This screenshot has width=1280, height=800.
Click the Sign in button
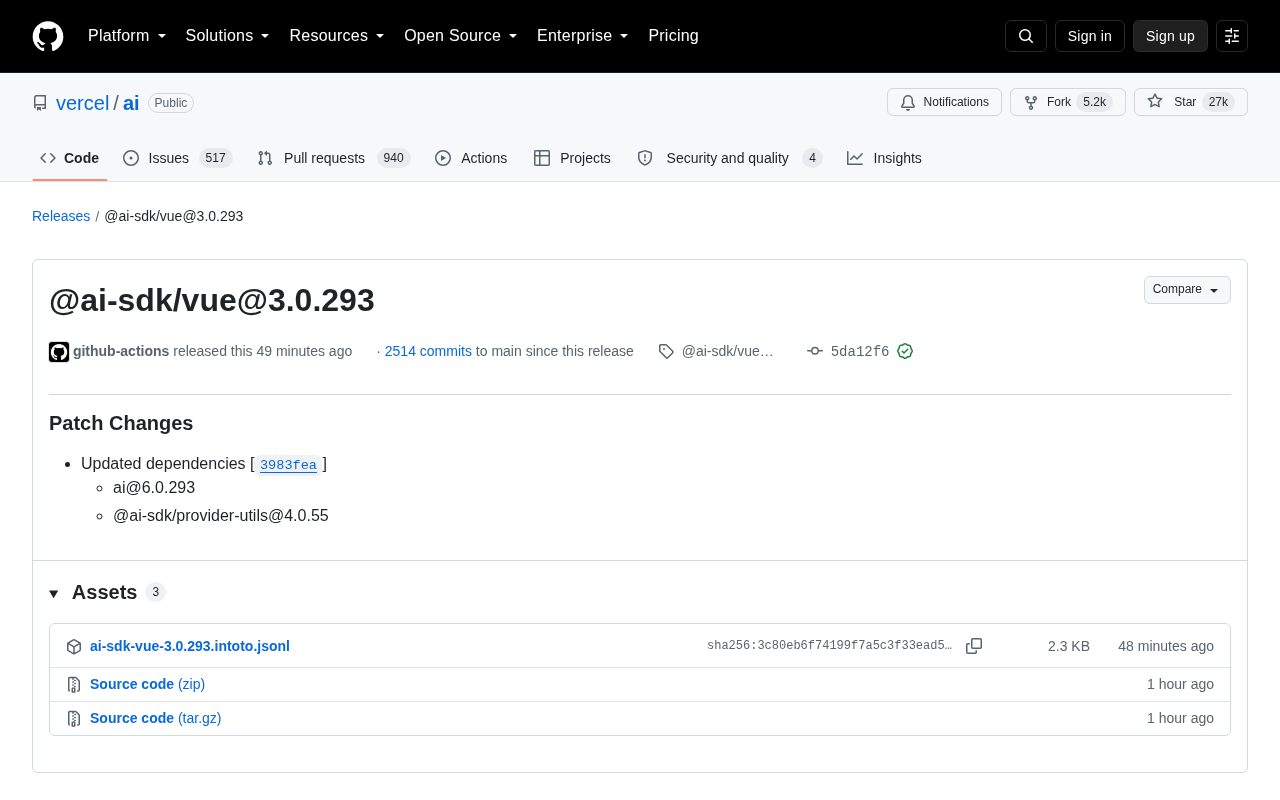pyautogui.click(x=1090, y=36)
